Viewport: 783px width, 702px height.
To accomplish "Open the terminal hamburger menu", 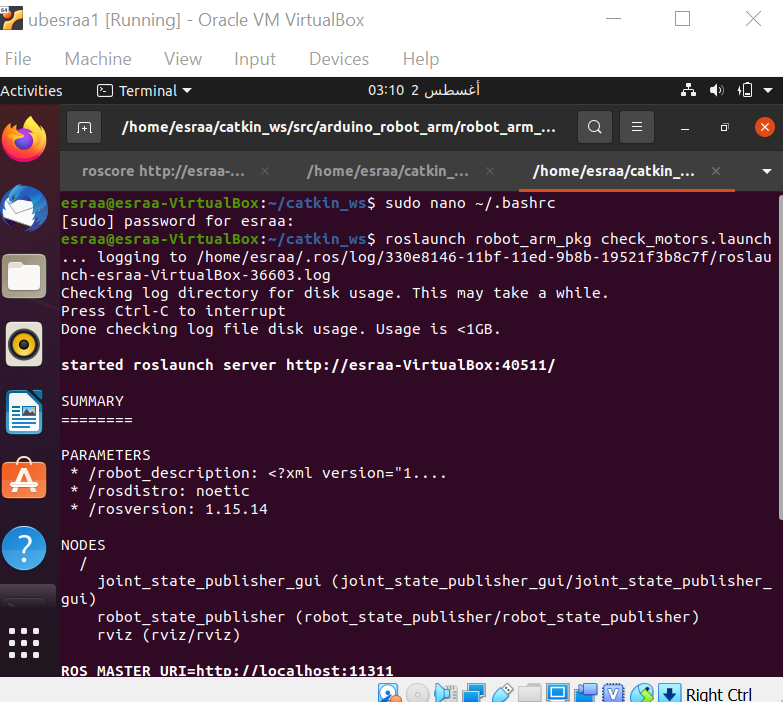I will tap(637, 127).
